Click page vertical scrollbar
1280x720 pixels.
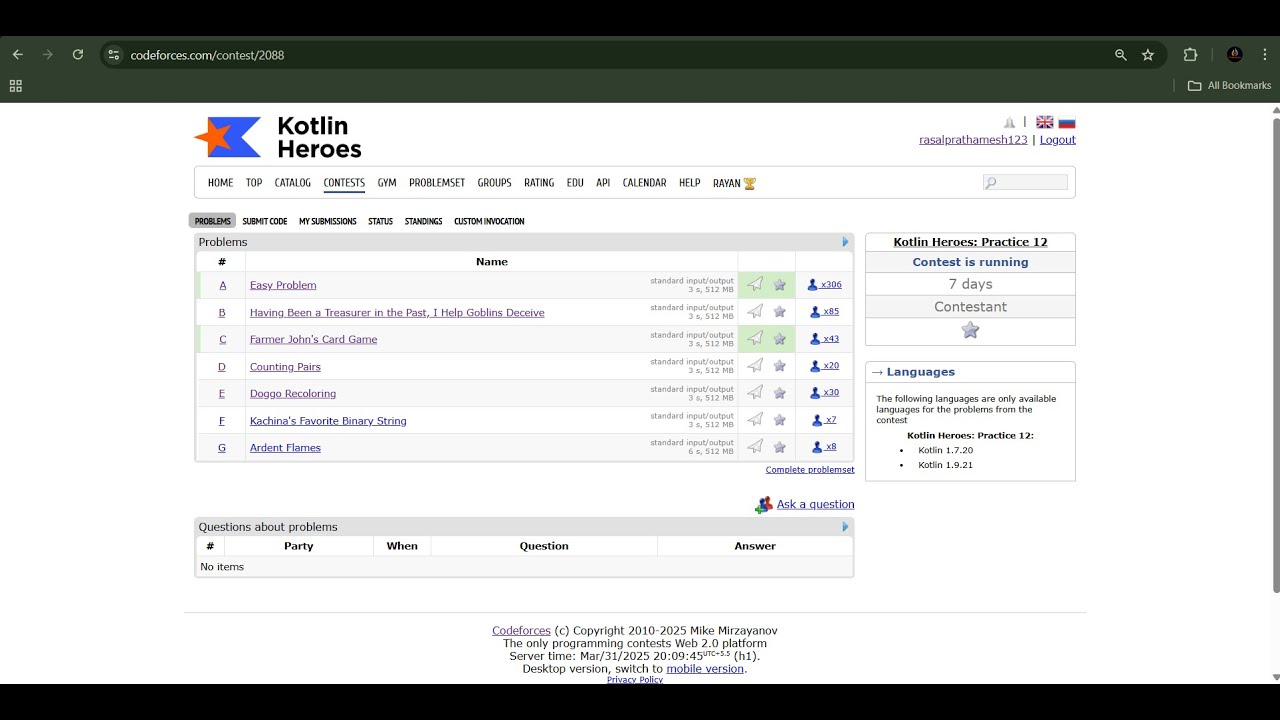[x=1275, y=355]
